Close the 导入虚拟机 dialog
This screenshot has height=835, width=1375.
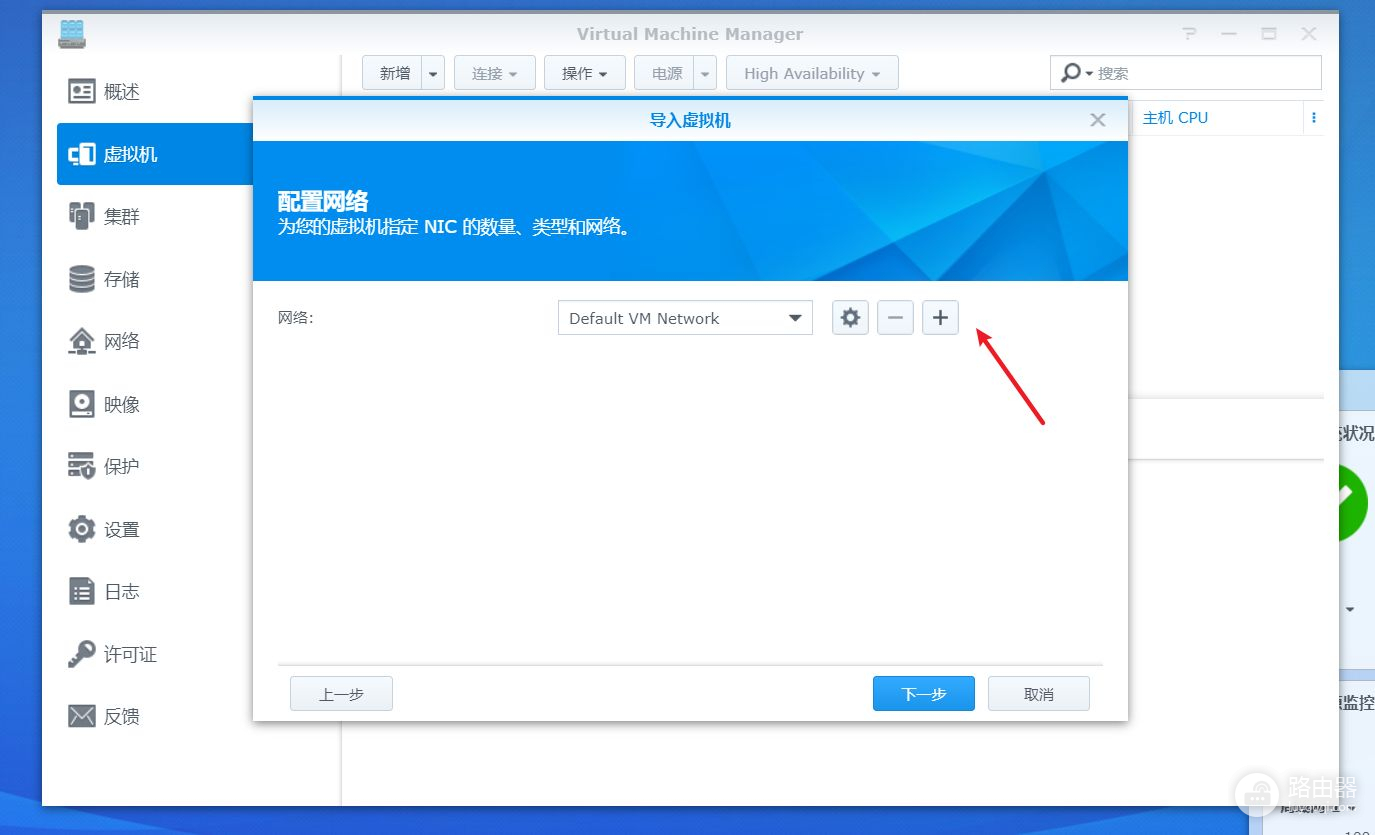point(1098,120)
